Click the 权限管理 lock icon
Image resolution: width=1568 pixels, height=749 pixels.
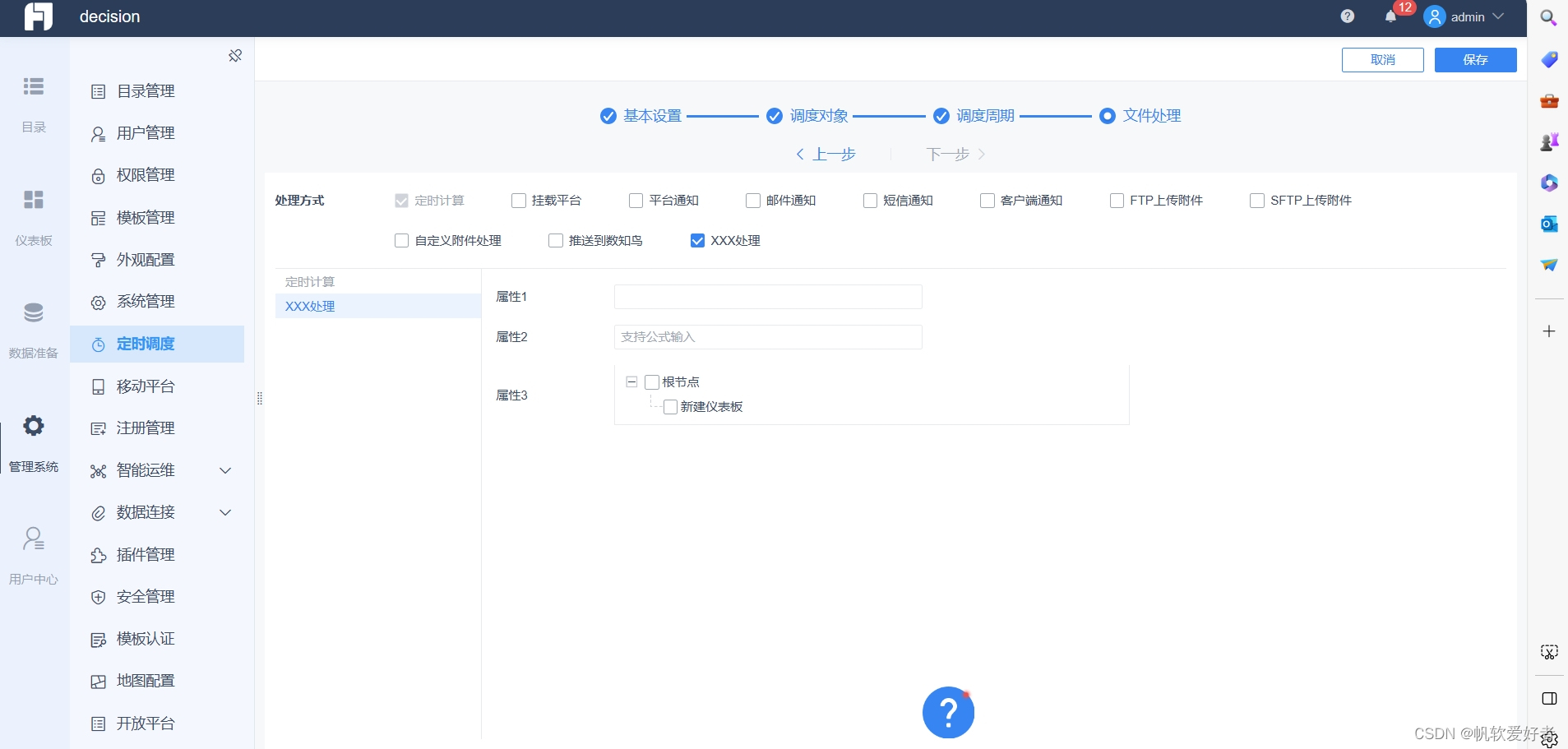tap(98, 176)
